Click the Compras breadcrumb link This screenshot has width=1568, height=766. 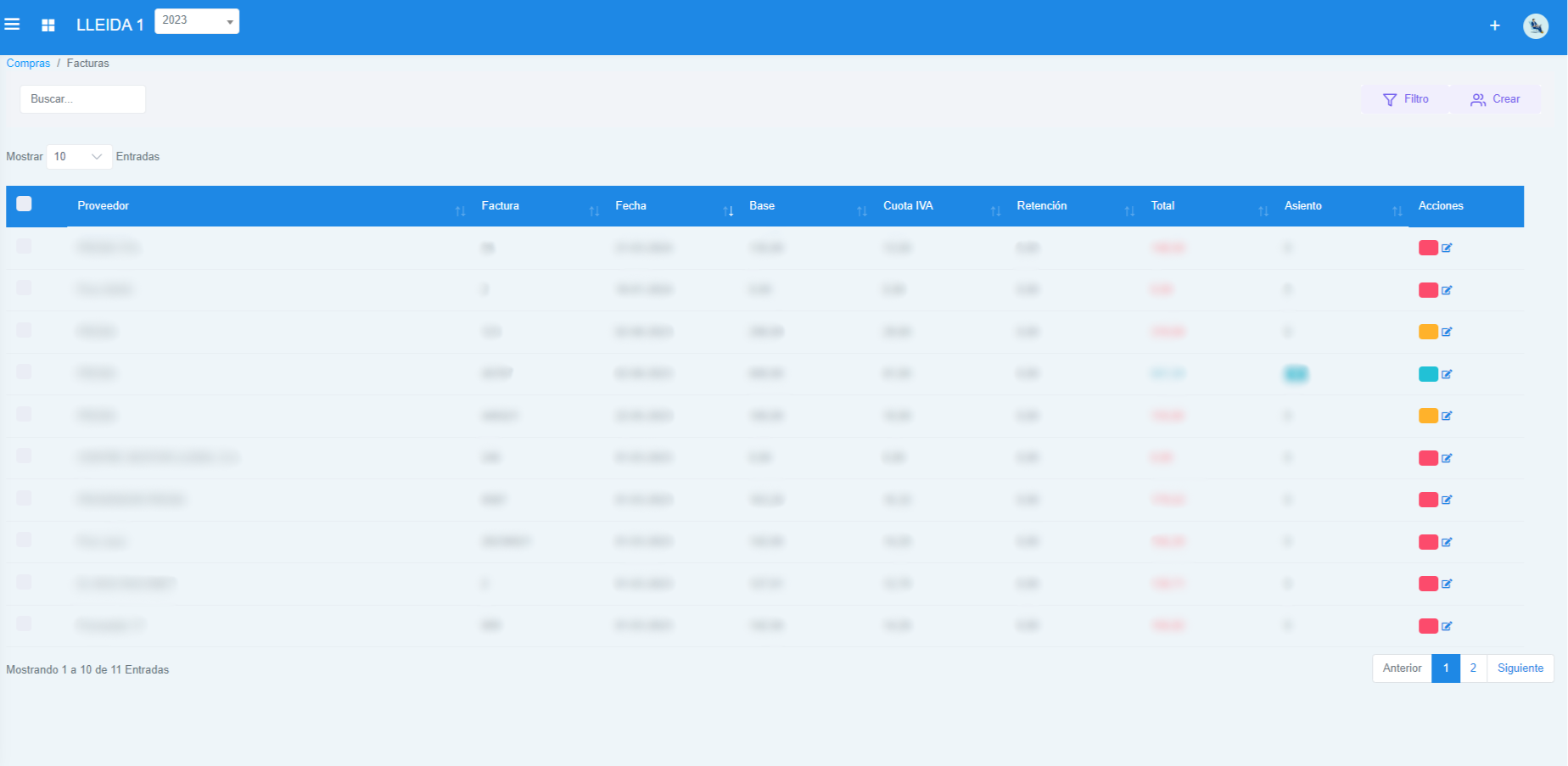[28, 64]
